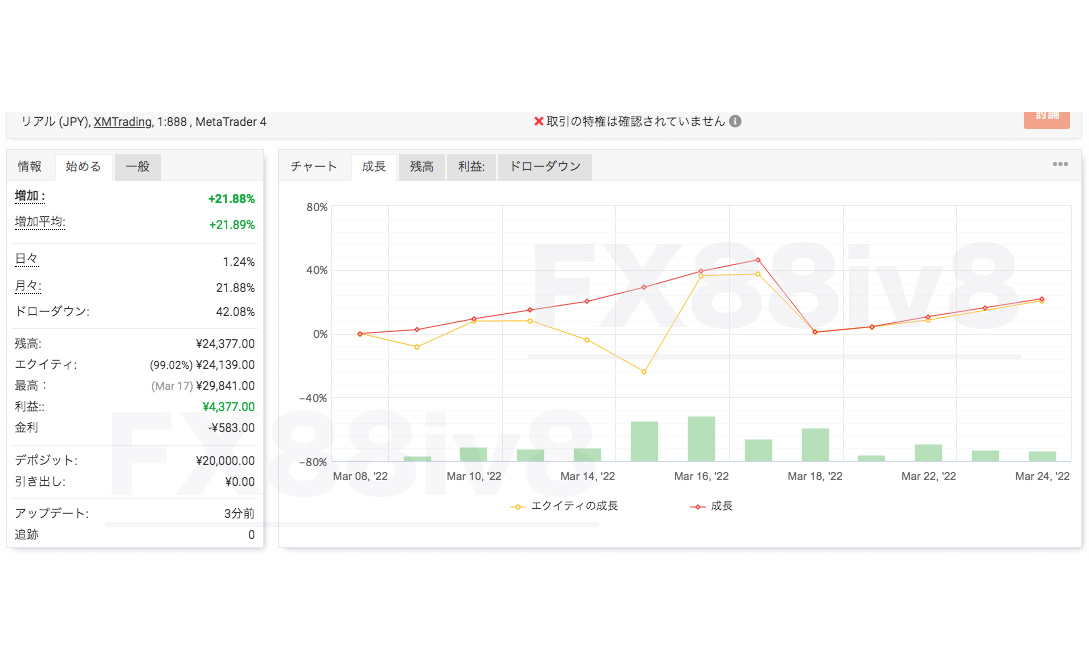
Task: Click the アップデート label
Action: tap(51, 513)
